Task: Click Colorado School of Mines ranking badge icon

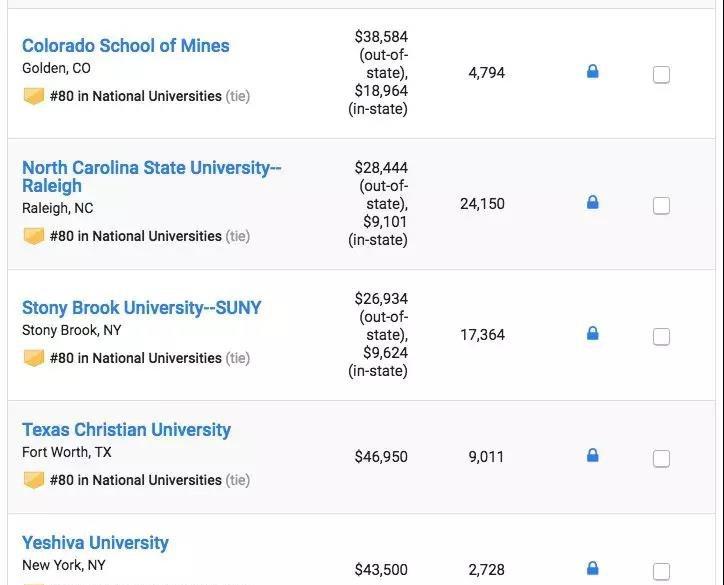Action: [x=34, y=96]
